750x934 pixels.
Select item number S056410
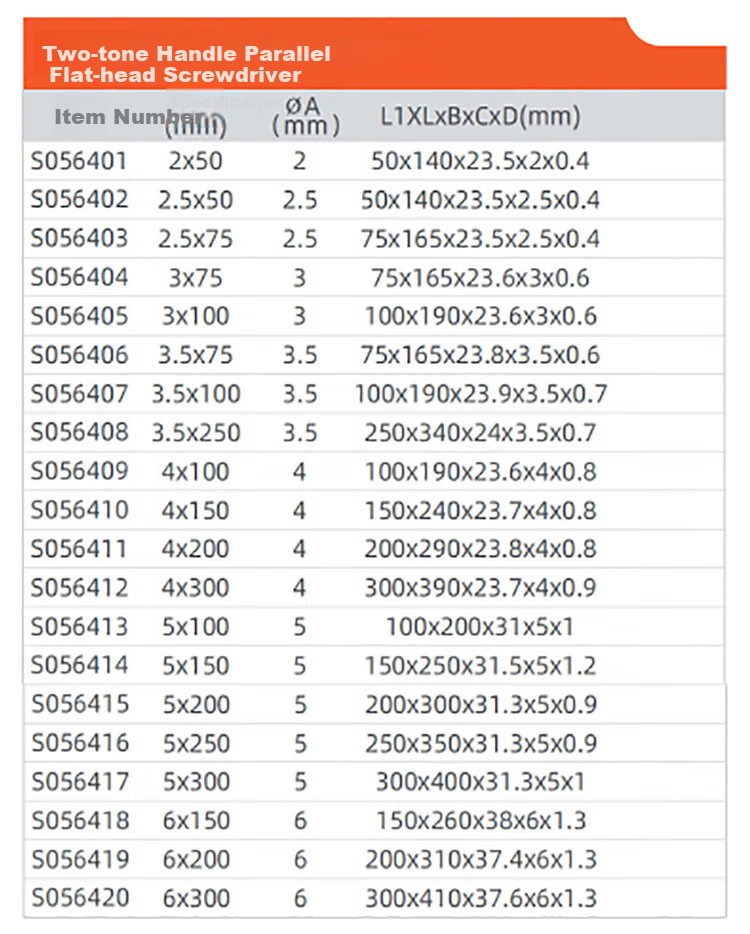[79, 510]
